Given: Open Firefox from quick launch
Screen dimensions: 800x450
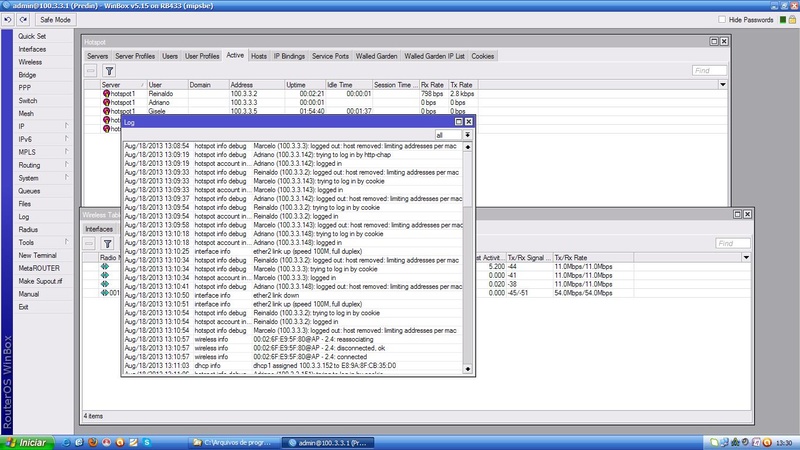Looking at the screenshot, I should click(92, 442).
